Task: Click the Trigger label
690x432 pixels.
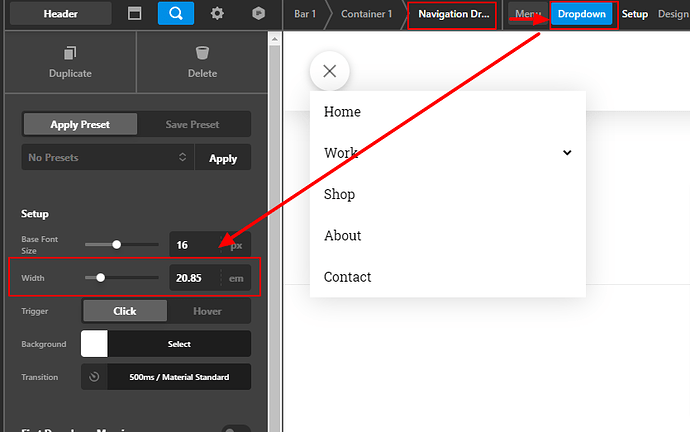Action: click(34, 311)
